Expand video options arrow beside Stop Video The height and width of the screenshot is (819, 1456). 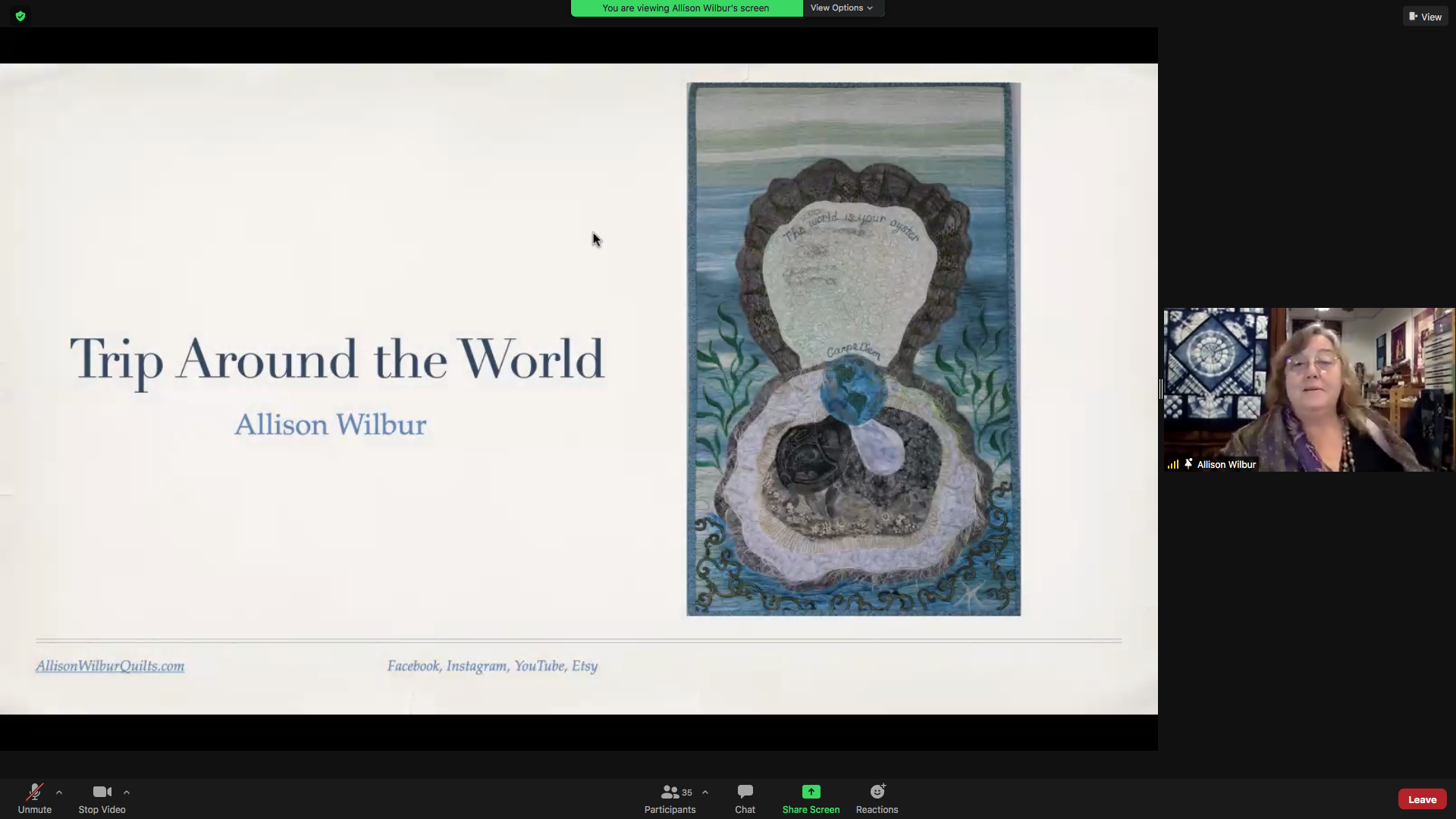(x=127, y=792)
